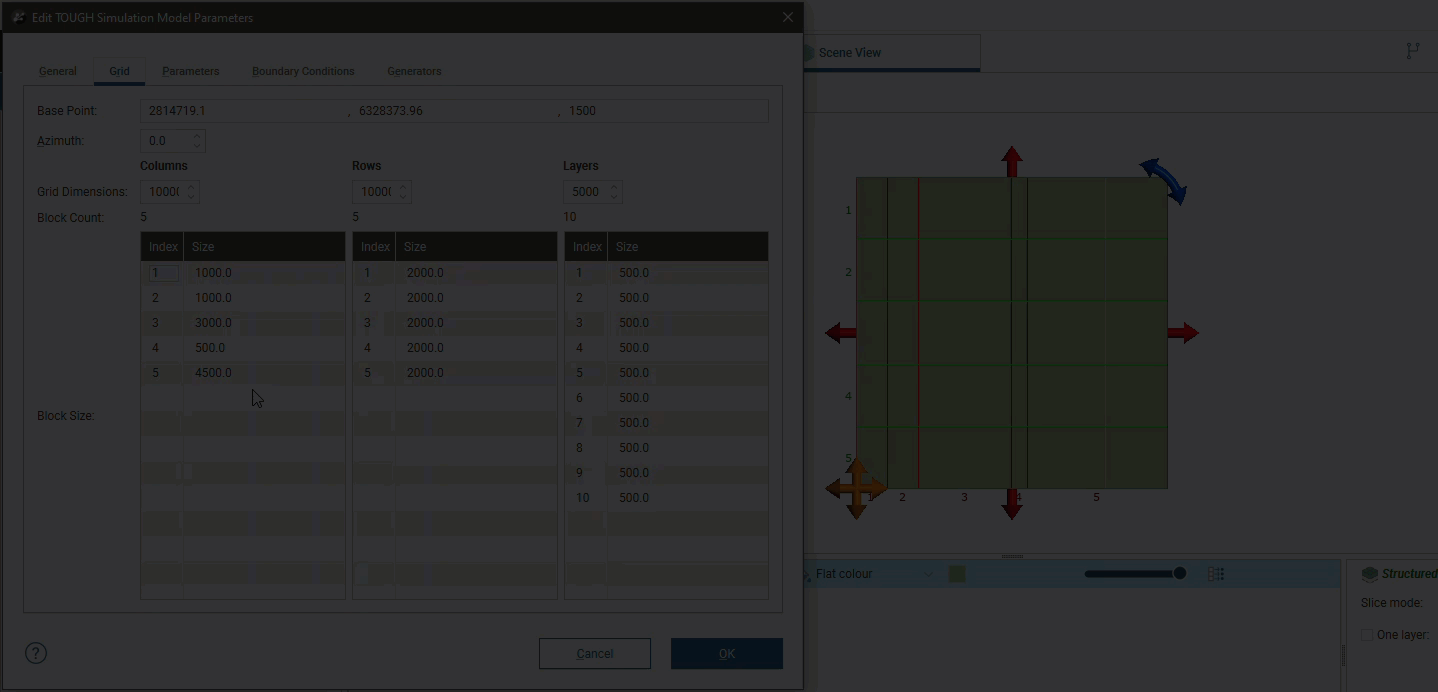
Task: Click the Rows grid dimension stepper arrows
Action: coord(404,192)
